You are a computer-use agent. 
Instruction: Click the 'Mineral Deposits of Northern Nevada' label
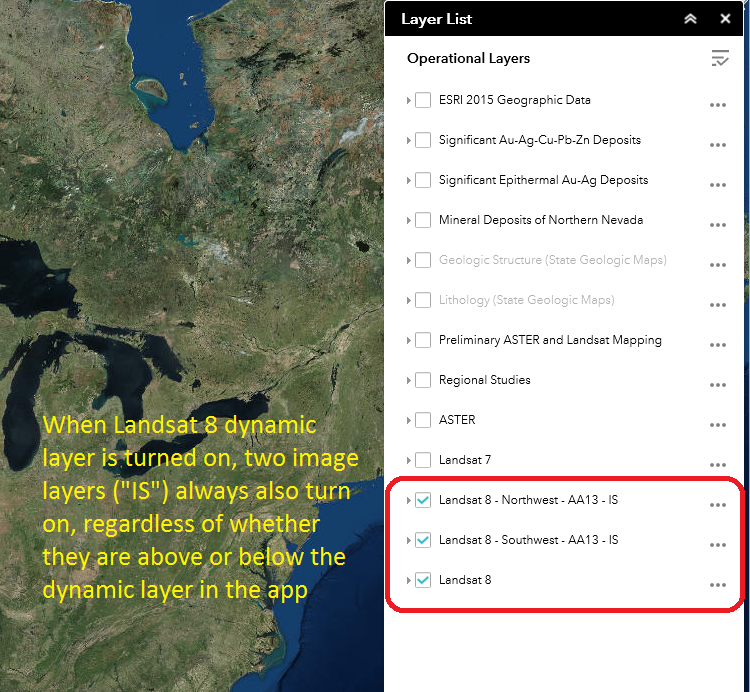click(541, 220)
